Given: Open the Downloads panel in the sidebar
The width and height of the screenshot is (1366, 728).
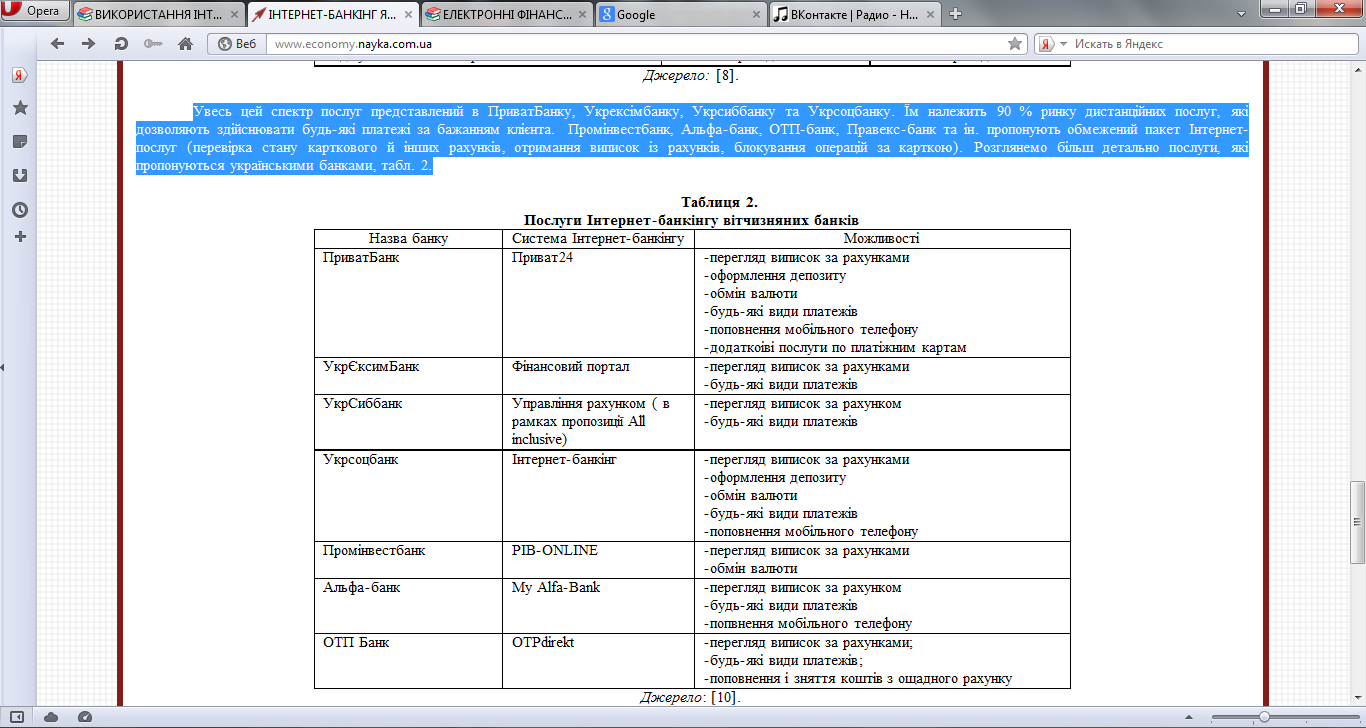Looking at the screenshot, I should 19,175.
